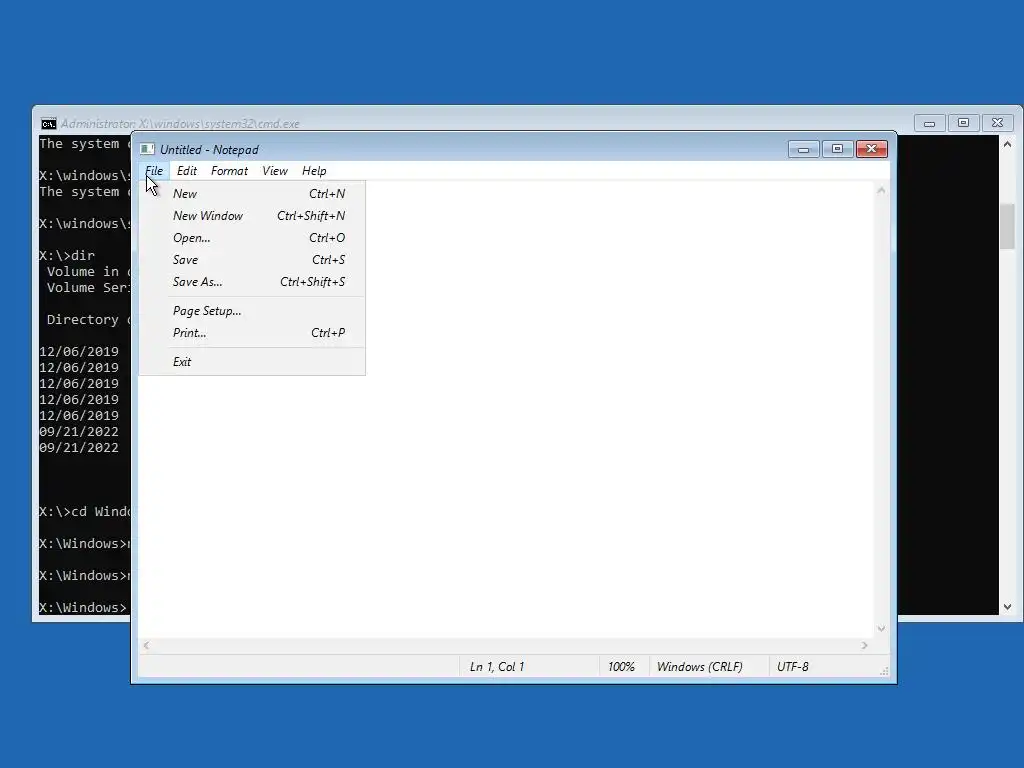Viewport: 1024px width, 768px height.
Task: Click the 100% zoom status entry
Action: 621,667
